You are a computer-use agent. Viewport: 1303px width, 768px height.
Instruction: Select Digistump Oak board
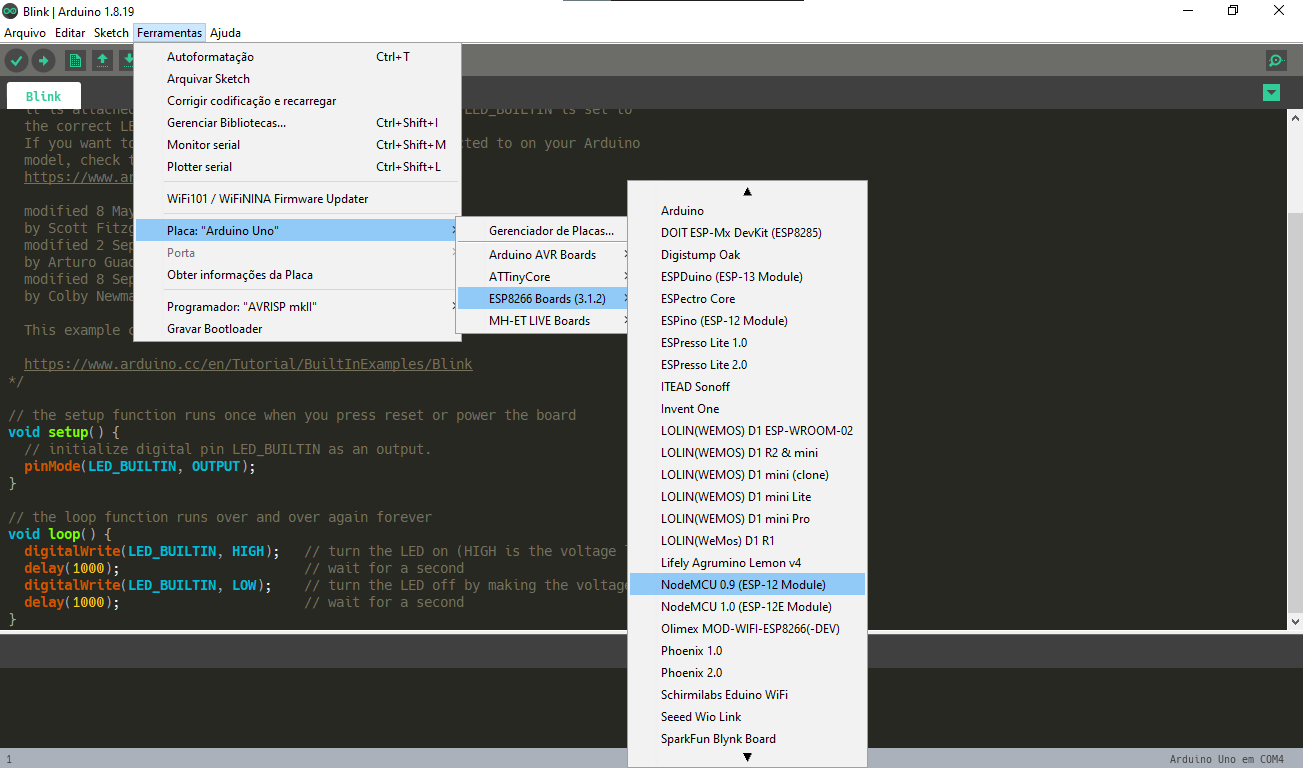click(x=747, y=255)
